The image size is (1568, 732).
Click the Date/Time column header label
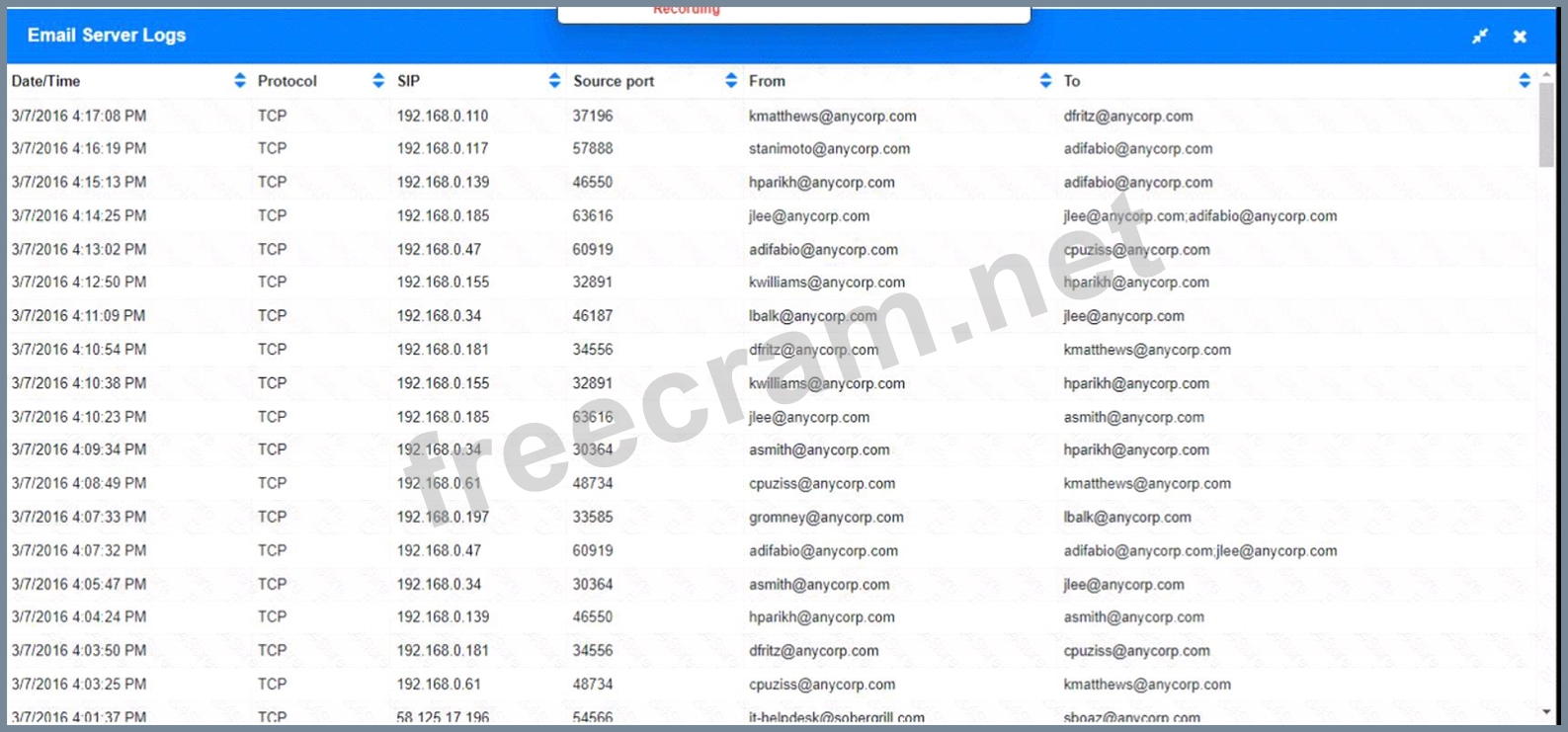(46, 81)
